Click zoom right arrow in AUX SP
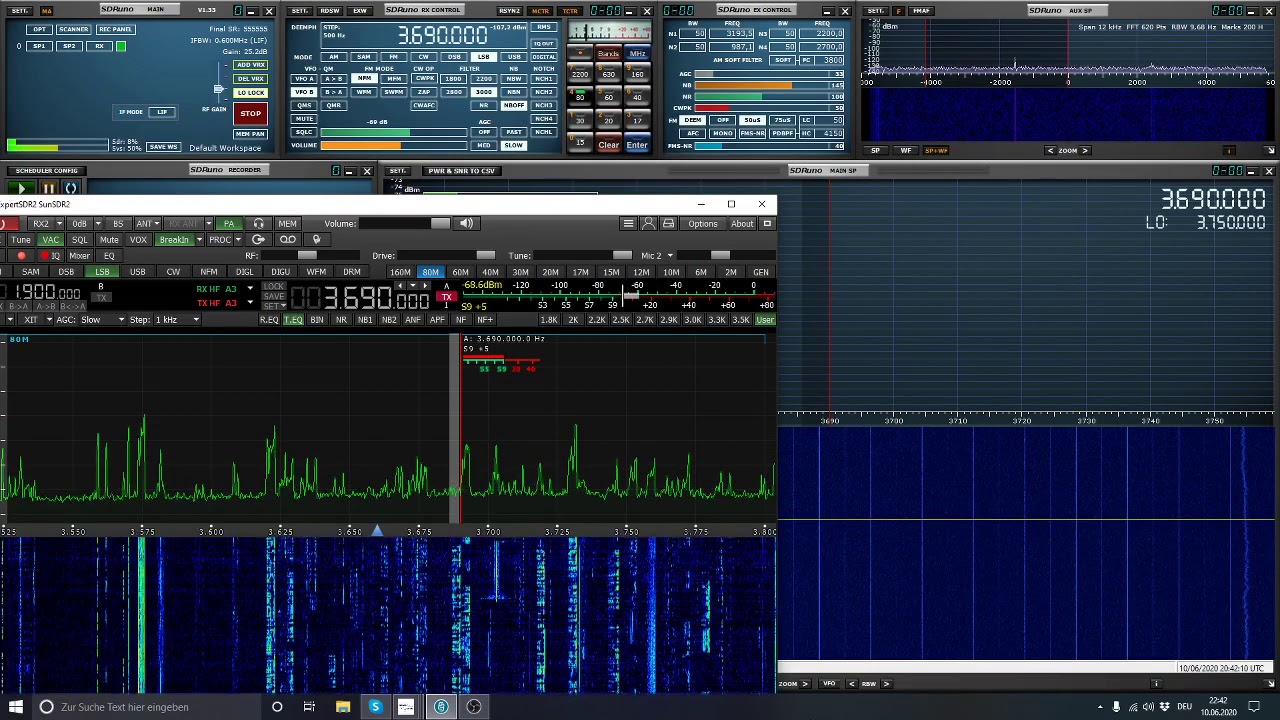 [x=1086, y=150]
